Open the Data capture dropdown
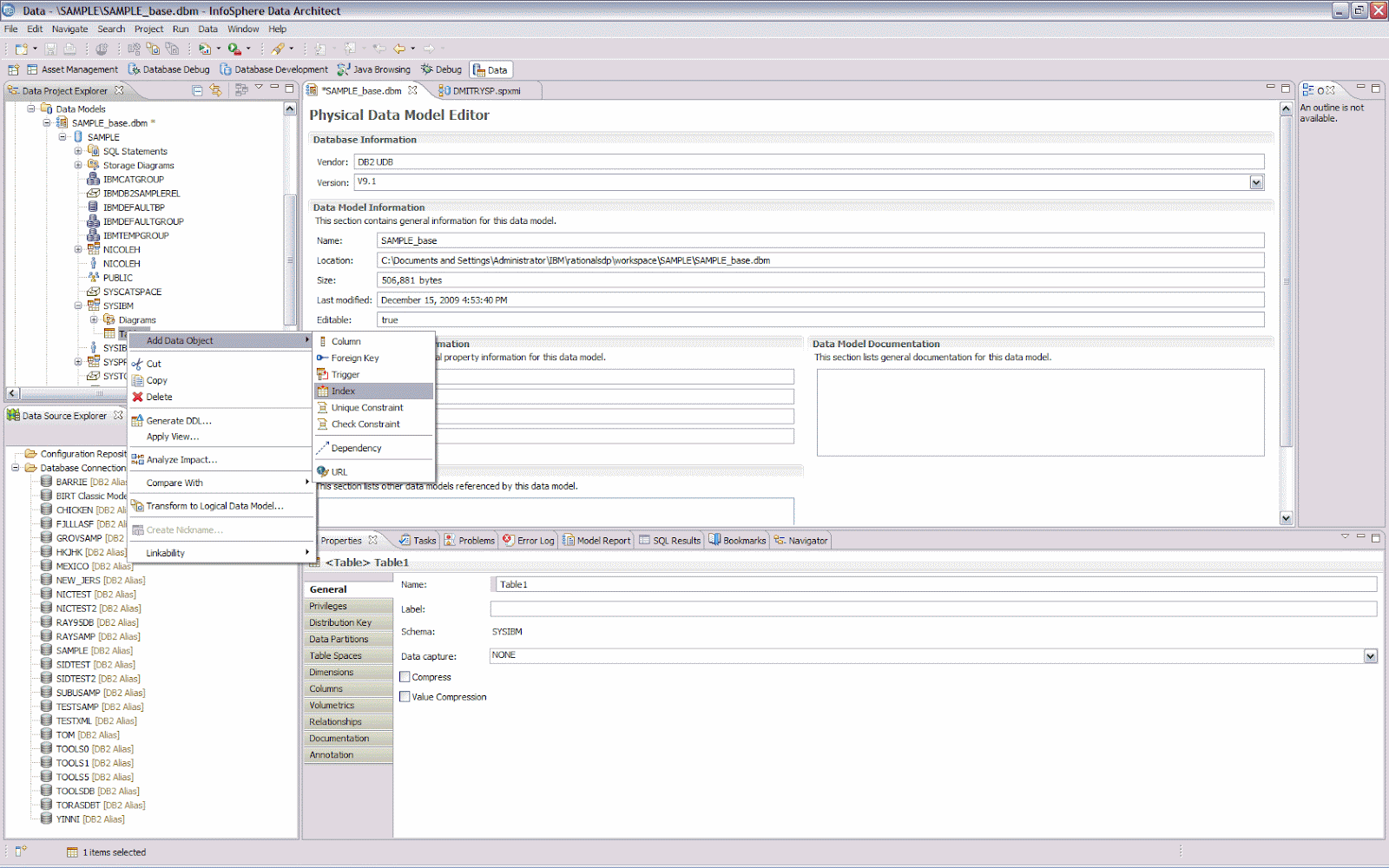This screenshot has width=1389, height=868. [1371, 656]
